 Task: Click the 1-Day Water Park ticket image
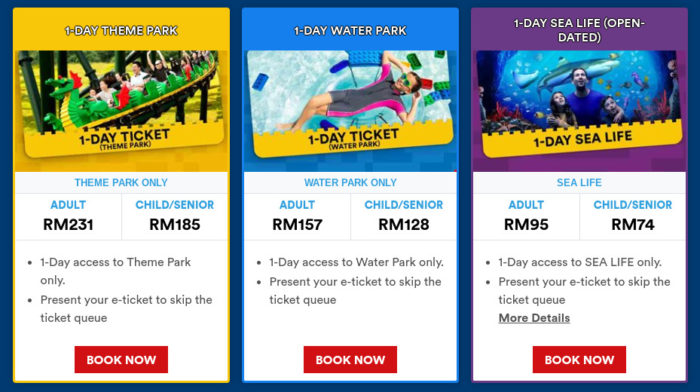[x=350, y=104]
